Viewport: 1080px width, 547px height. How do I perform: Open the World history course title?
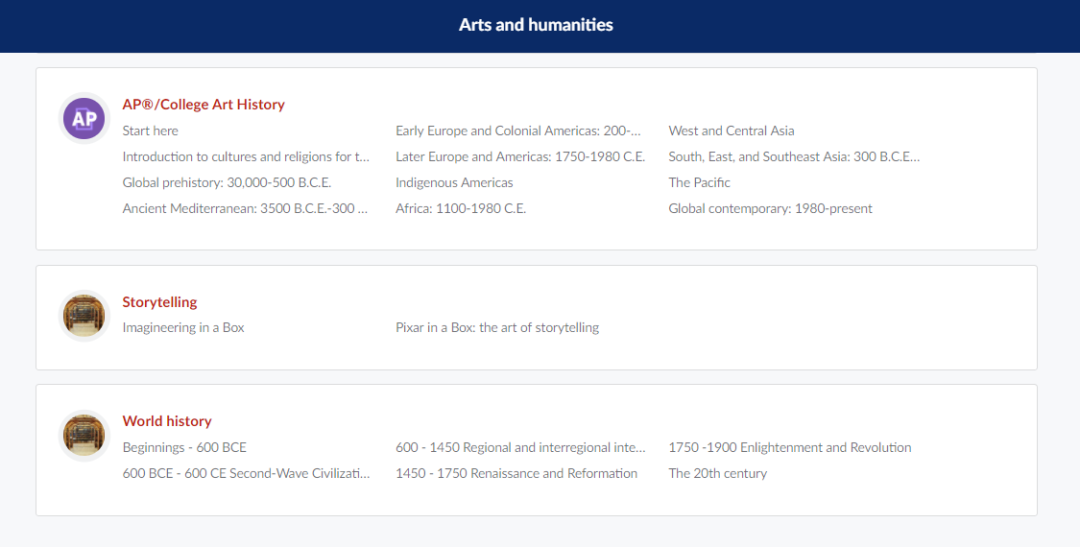pyautogui.click(x=167, y=421)
